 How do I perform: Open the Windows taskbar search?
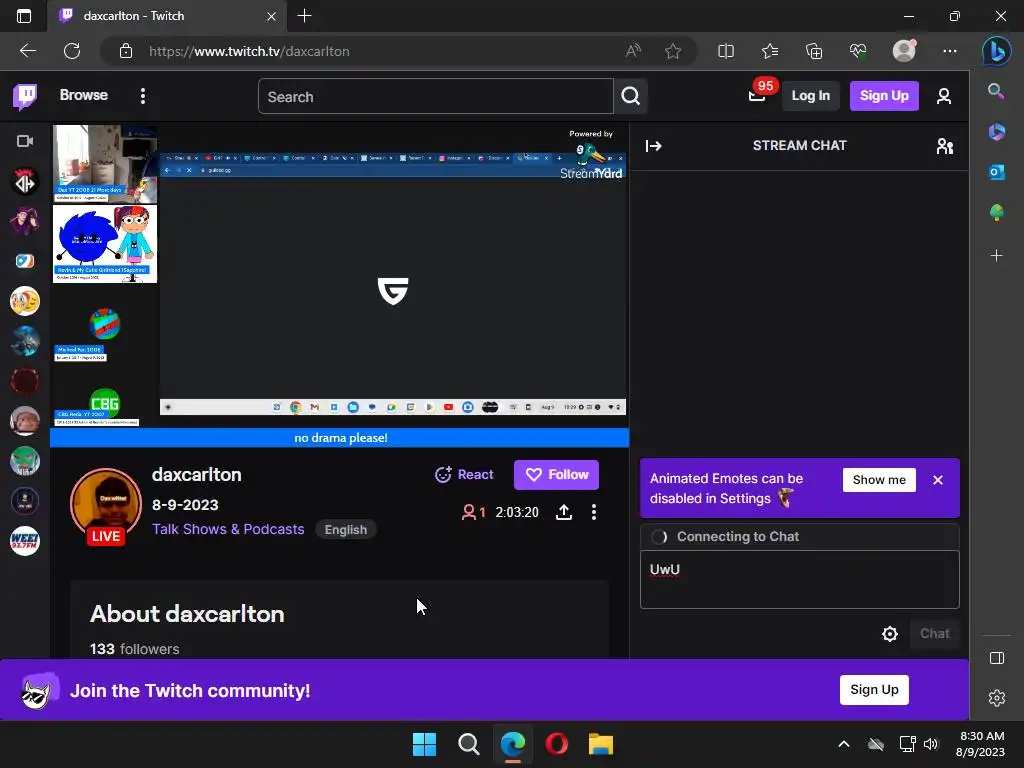tap(468, 744)
